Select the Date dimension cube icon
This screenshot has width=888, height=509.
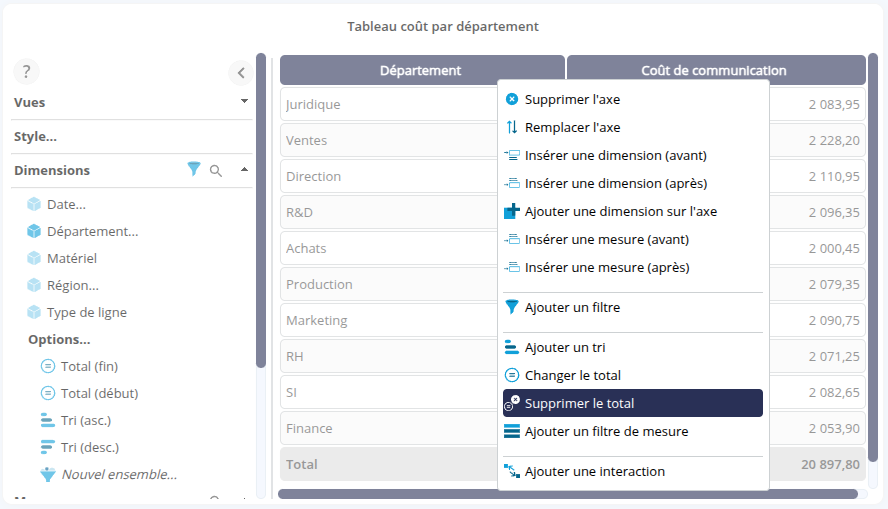point(34,204)
